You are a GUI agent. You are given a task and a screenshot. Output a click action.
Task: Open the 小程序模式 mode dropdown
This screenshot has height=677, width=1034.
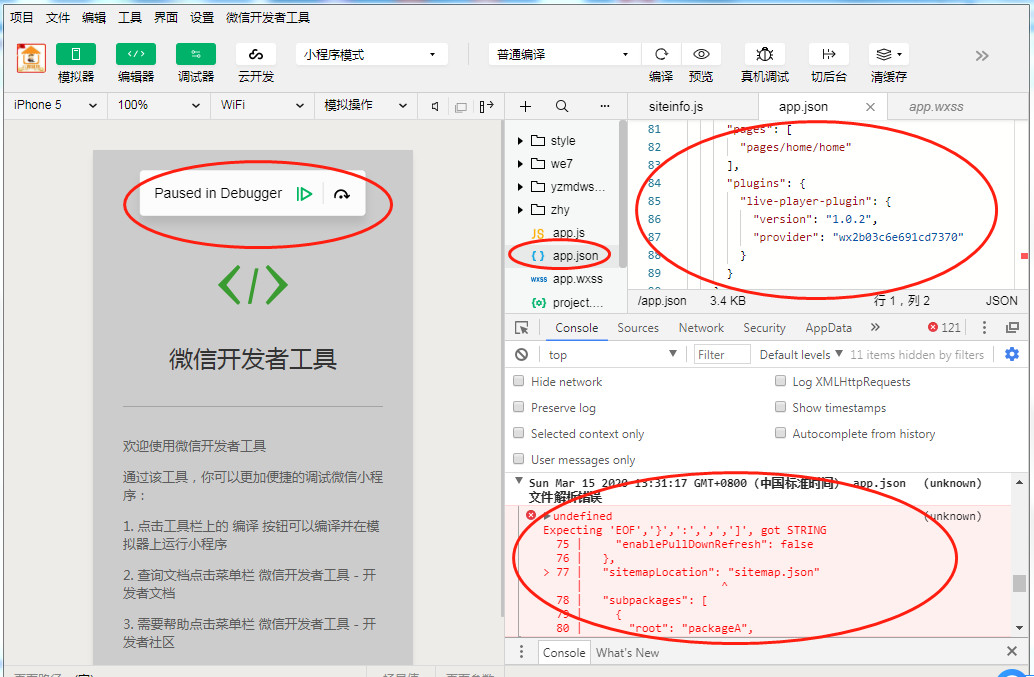372,54
